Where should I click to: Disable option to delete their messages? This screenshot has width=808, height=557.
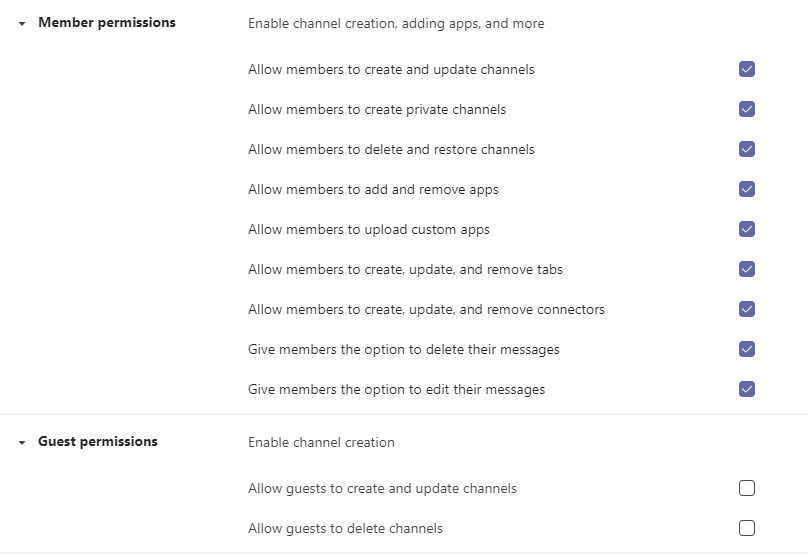point(747,349)
